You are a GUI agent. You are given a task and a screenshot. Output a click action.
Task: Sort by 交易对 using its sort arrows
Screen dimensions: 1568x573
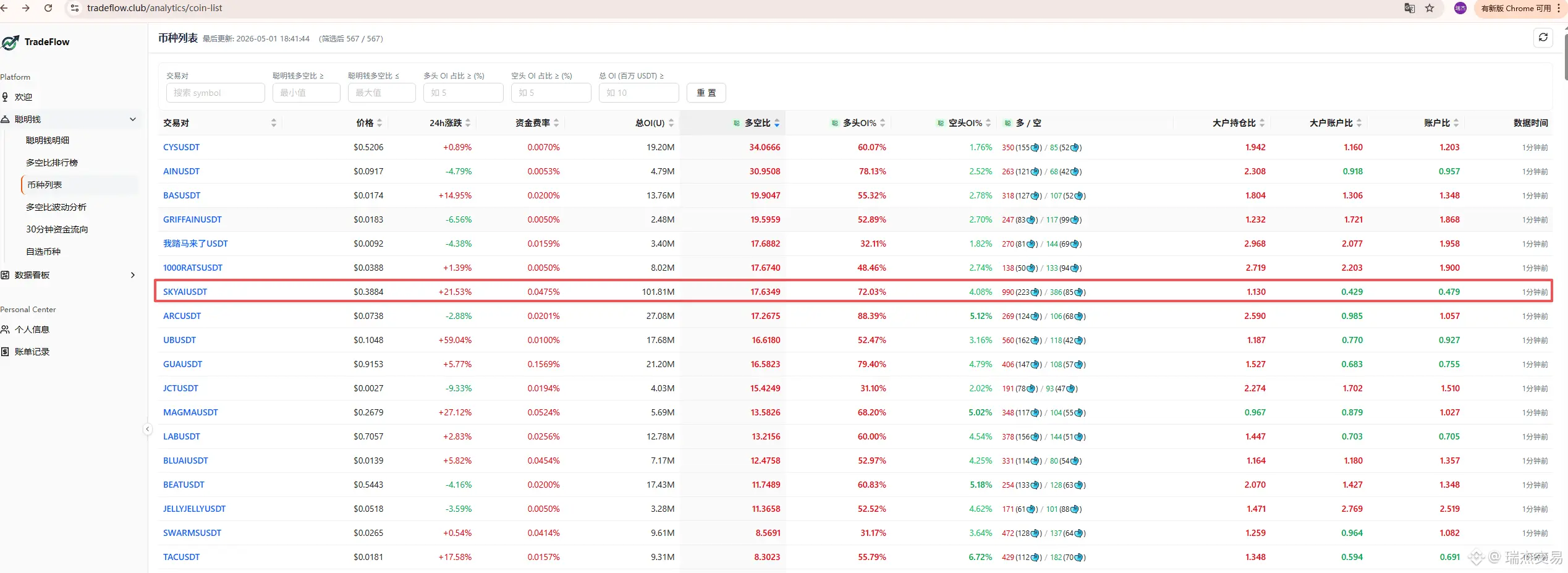(274, 123)
